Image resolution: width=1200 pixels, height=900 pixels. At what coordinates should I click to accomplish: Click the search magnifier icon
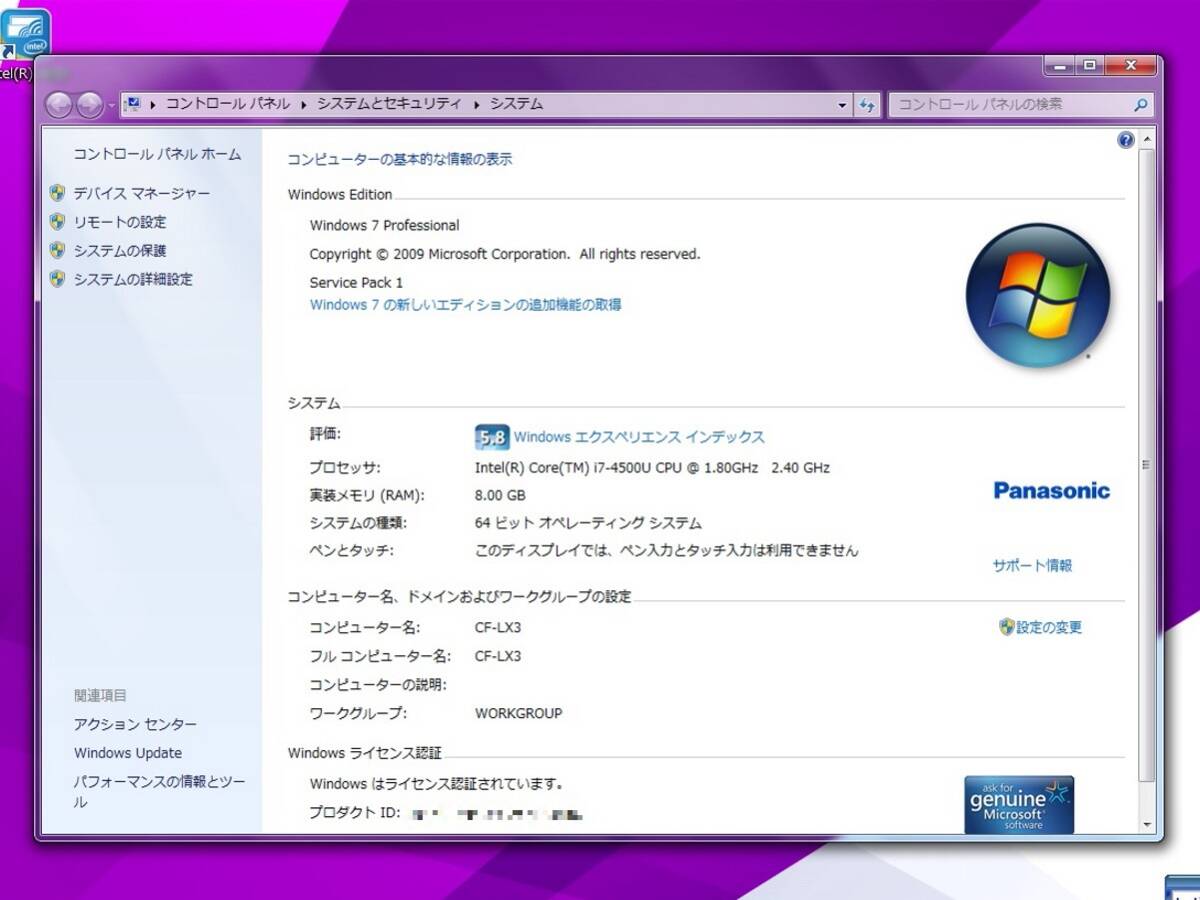[1140, 105]
